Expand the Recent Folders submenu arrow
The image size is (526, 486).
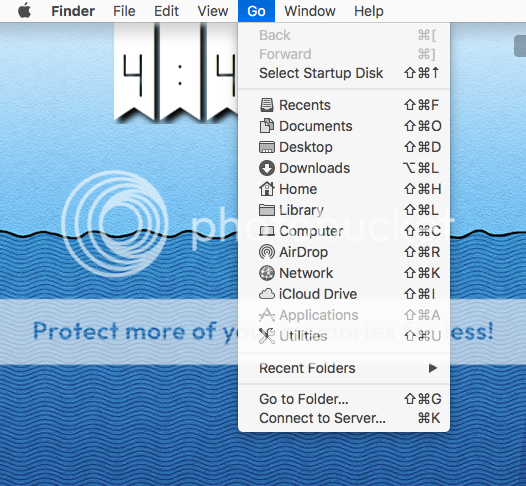click(433, 368)
